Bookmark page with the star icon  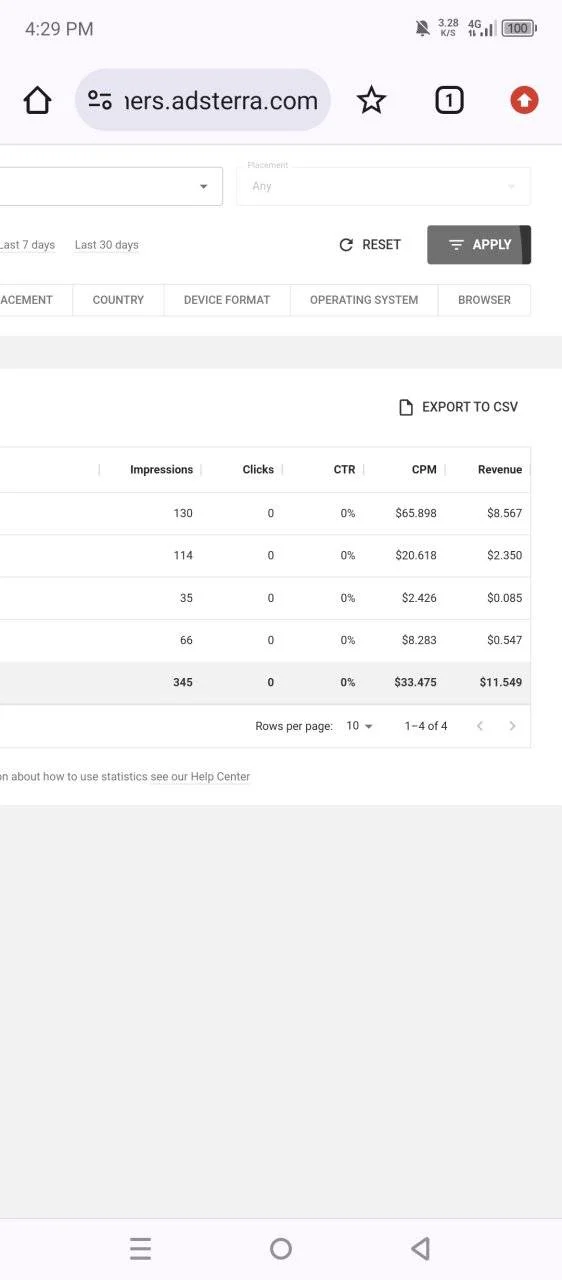(371, 100)
